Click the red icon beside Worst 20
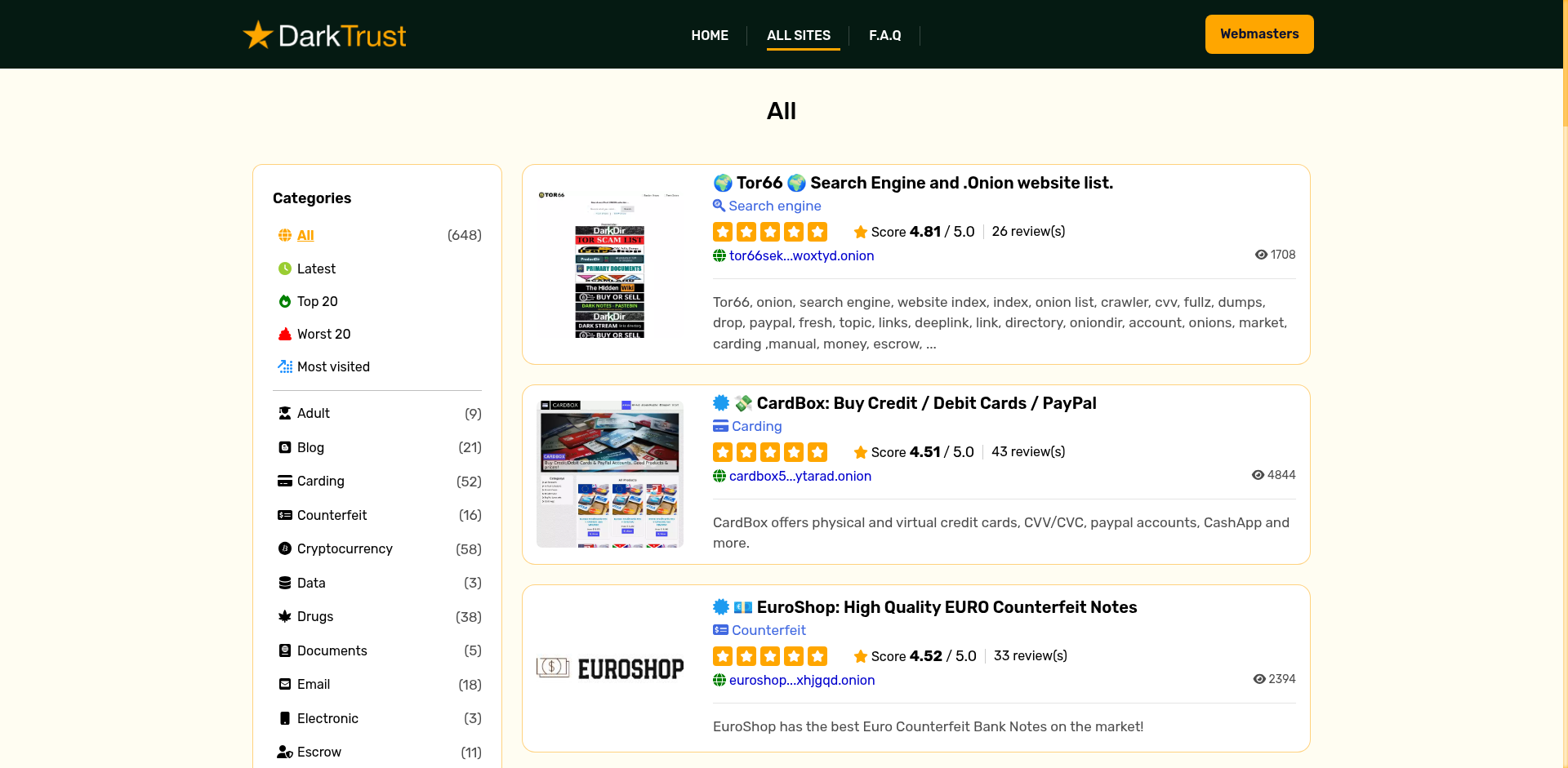The width and height of the screenshot is (1568, 768). coord(284,334)
